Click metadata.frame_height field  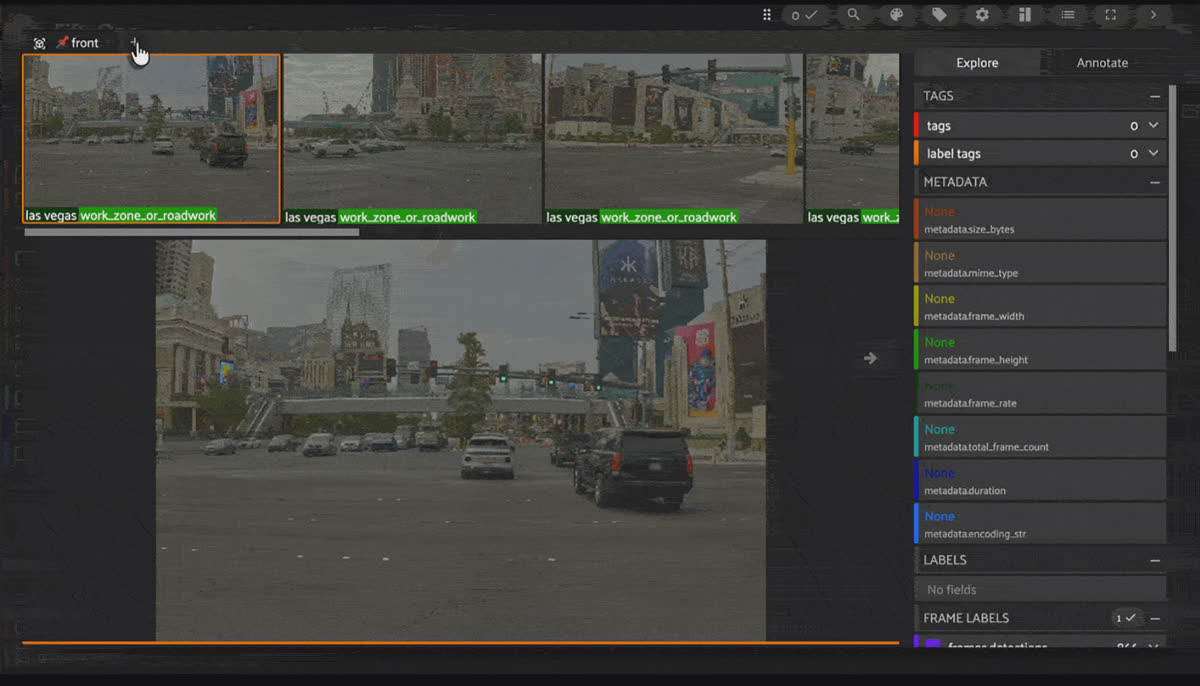1040,350
